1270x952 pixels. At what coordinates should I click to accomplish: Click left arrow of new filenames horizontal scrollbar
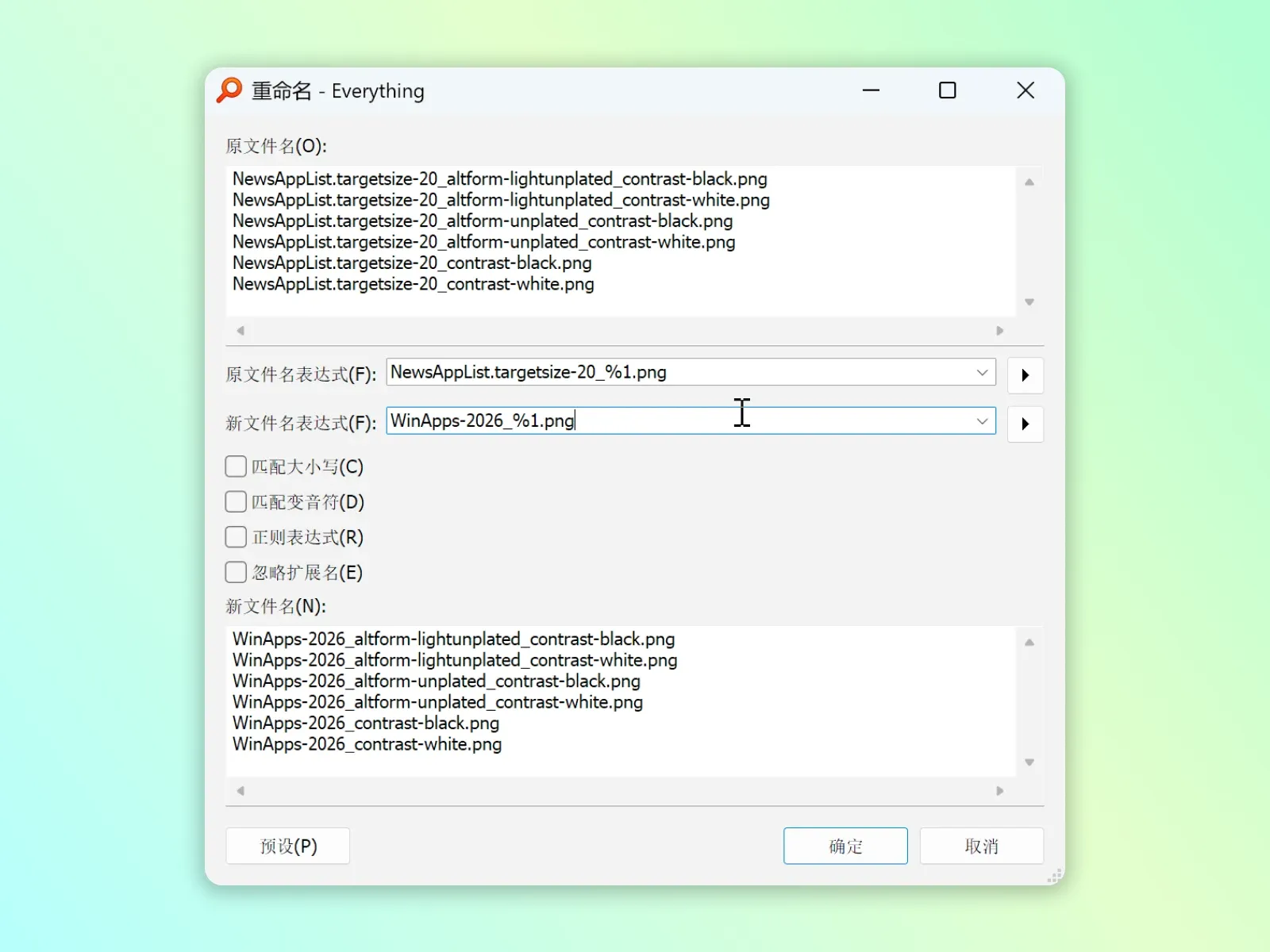[241, 791]
